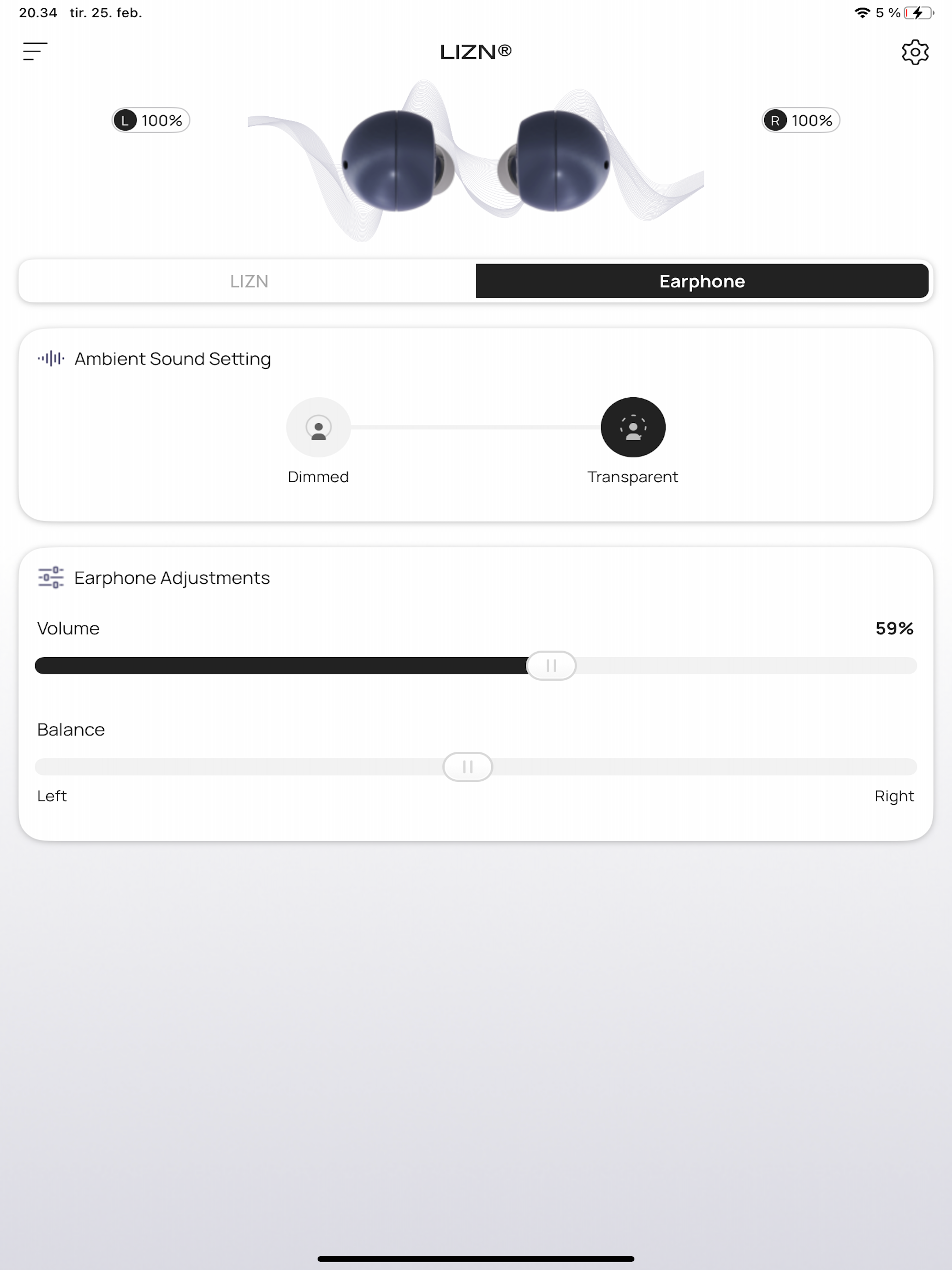Switch to the Earphone tab
The image size is (952, 1270).
tap(702, 281)
